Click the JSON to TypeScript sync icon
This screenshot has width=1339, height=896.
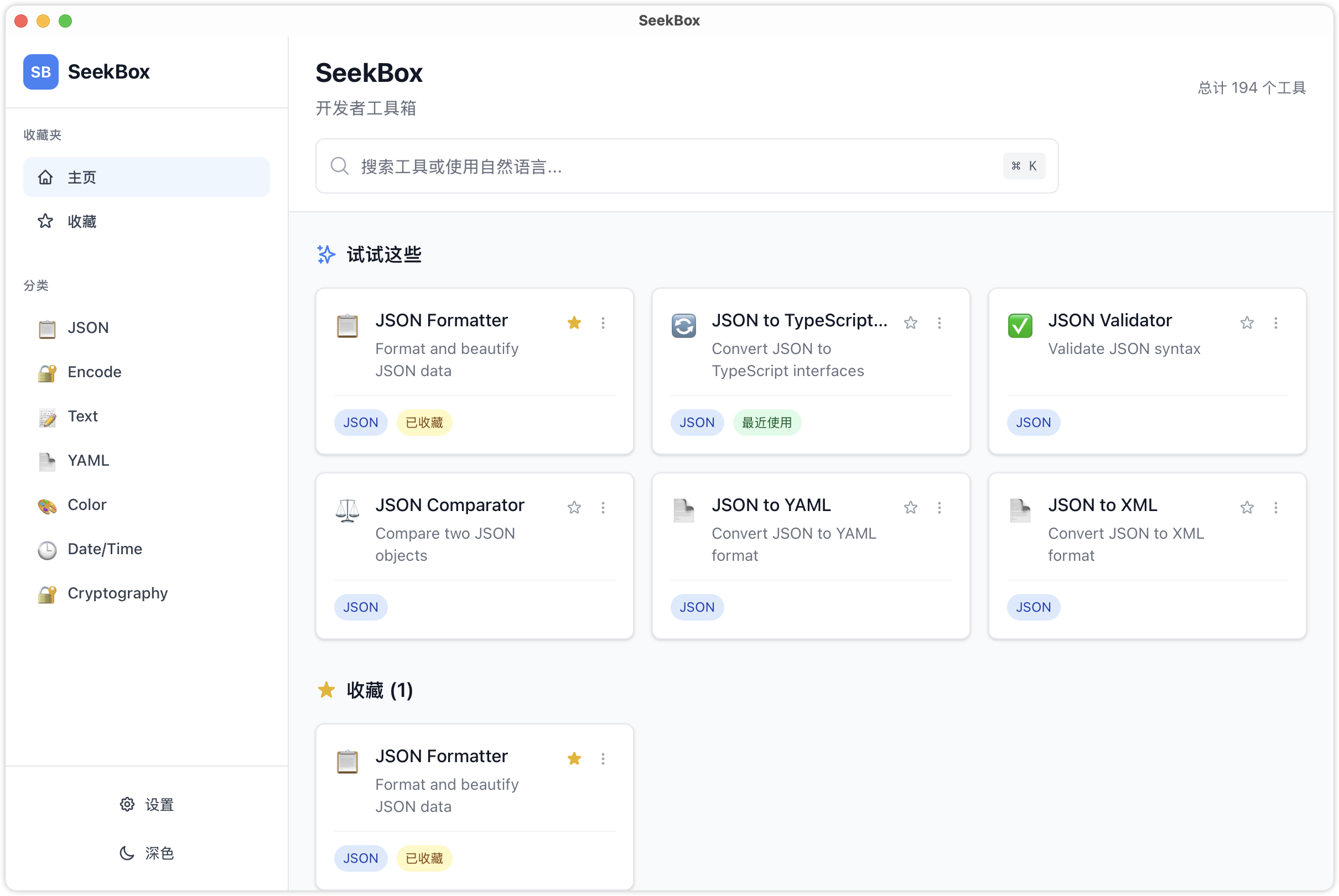[683, 326]
